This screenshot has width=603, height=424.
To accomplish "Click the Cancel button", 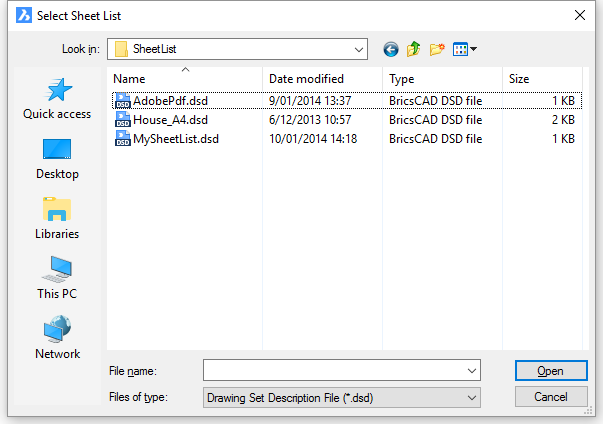I will pos(551,397).
